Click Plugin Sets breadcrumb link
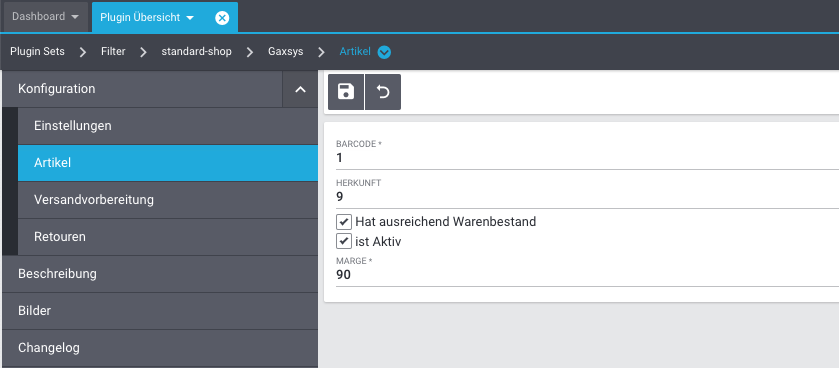Screen dimensions: 839x368 [x=37, y=52]
